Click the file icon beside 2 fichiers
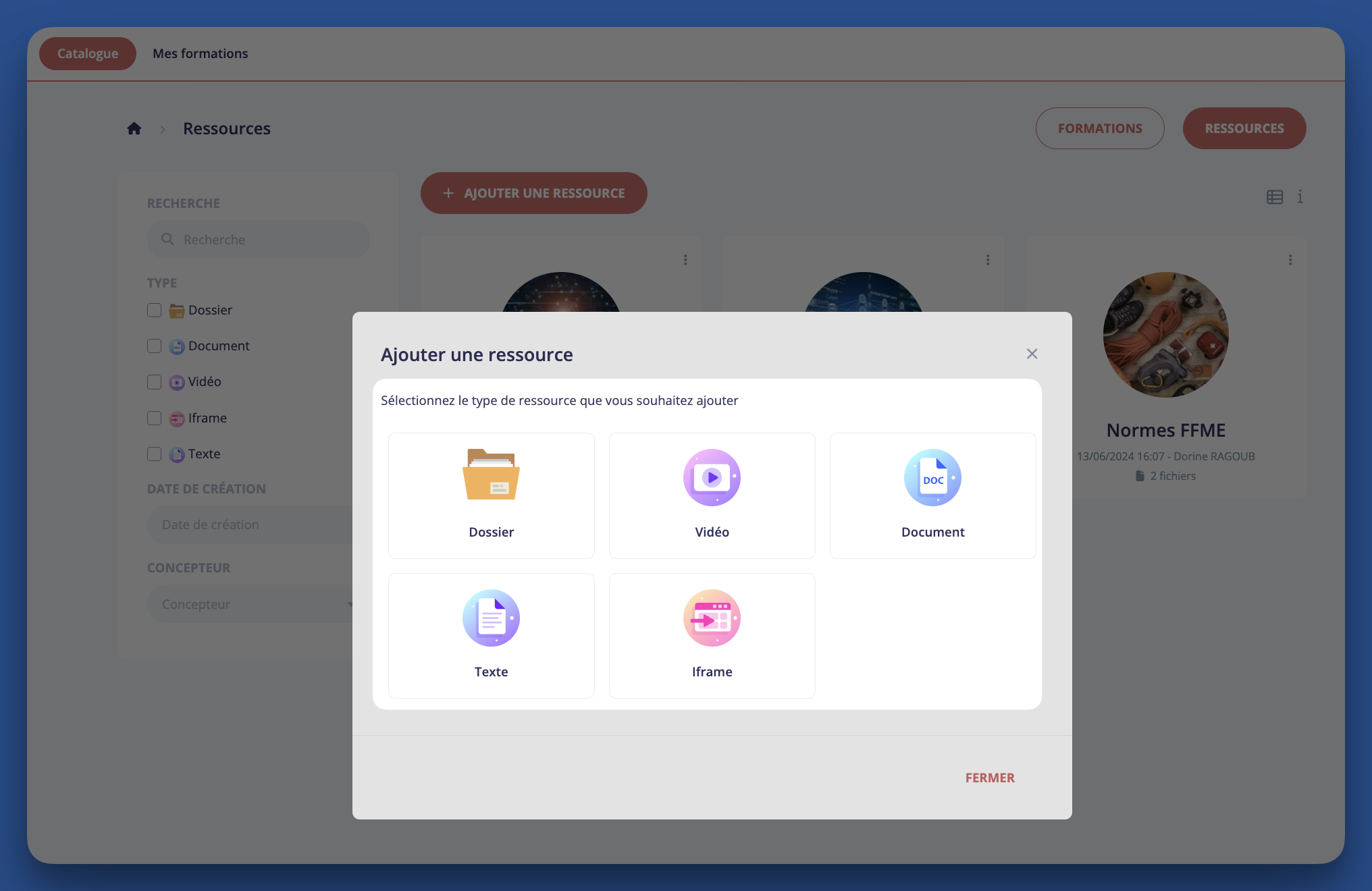1372x891 pixels. 1140,476
